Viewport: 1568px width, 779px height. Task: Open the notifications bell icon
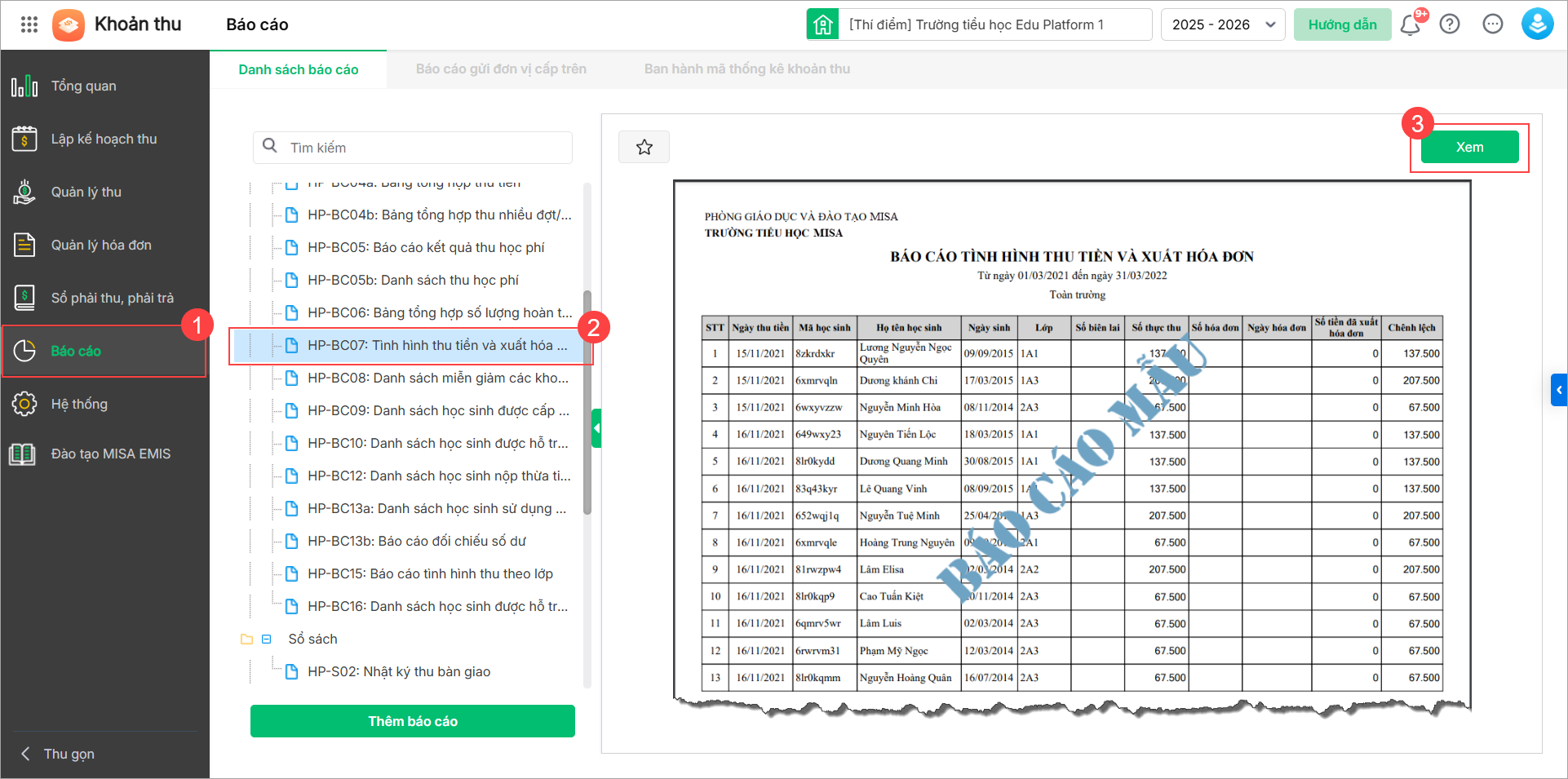[1410, 24]
